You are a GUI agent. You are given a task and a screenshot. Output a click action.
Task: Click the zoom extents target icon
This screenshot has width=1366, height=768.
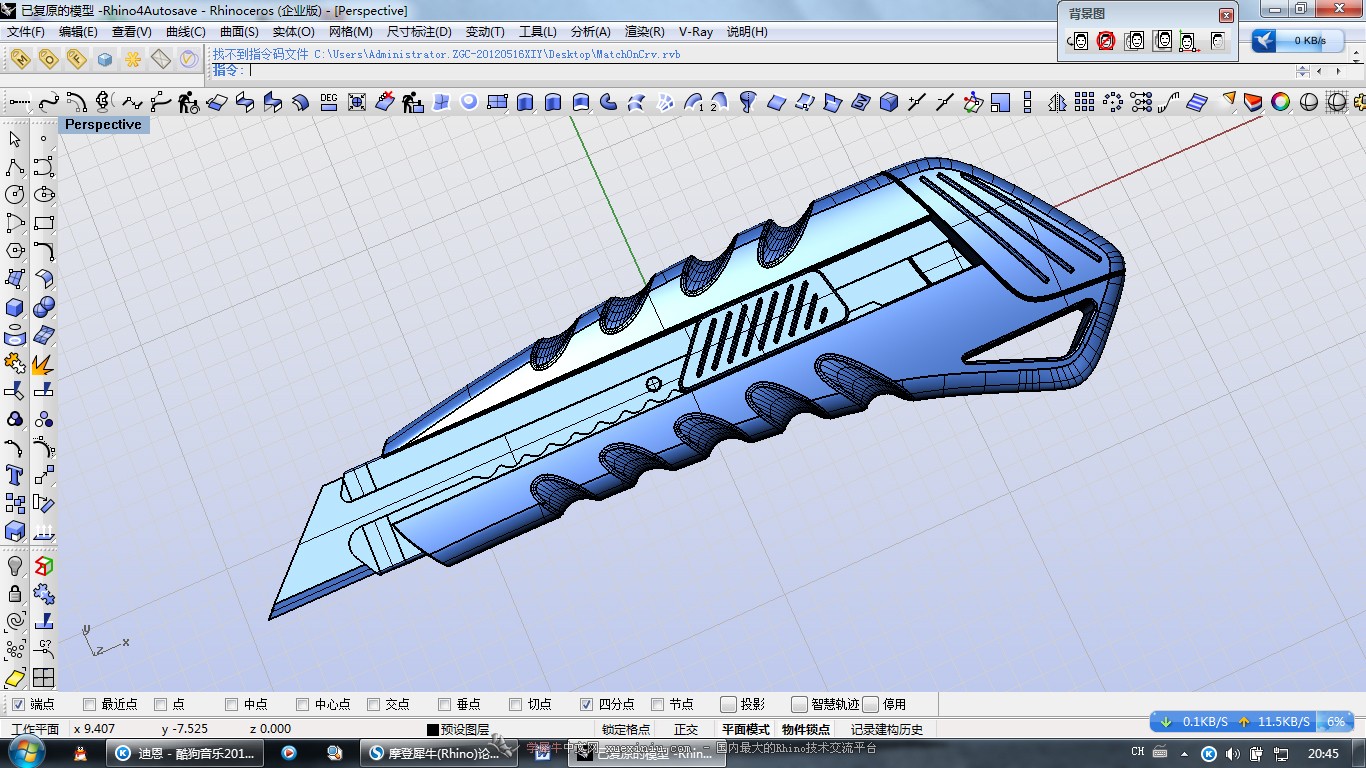(x=357, y=101)
